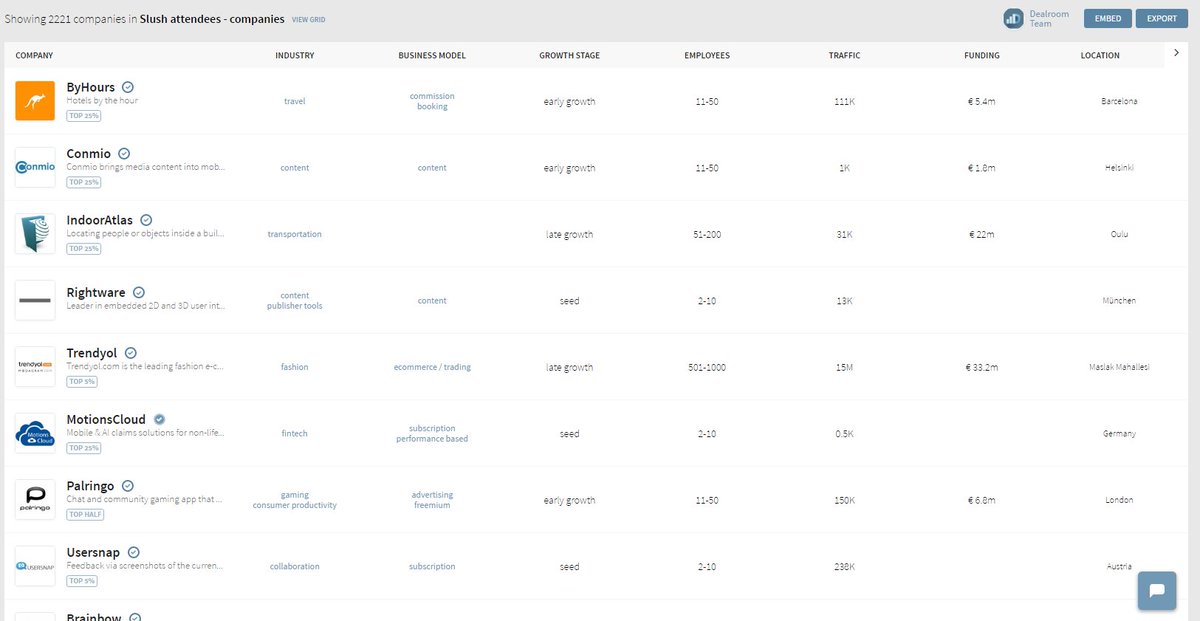Sort by EMPLOYEES column header
Viewport: 1200px width, 621px height.
point(707,55)
